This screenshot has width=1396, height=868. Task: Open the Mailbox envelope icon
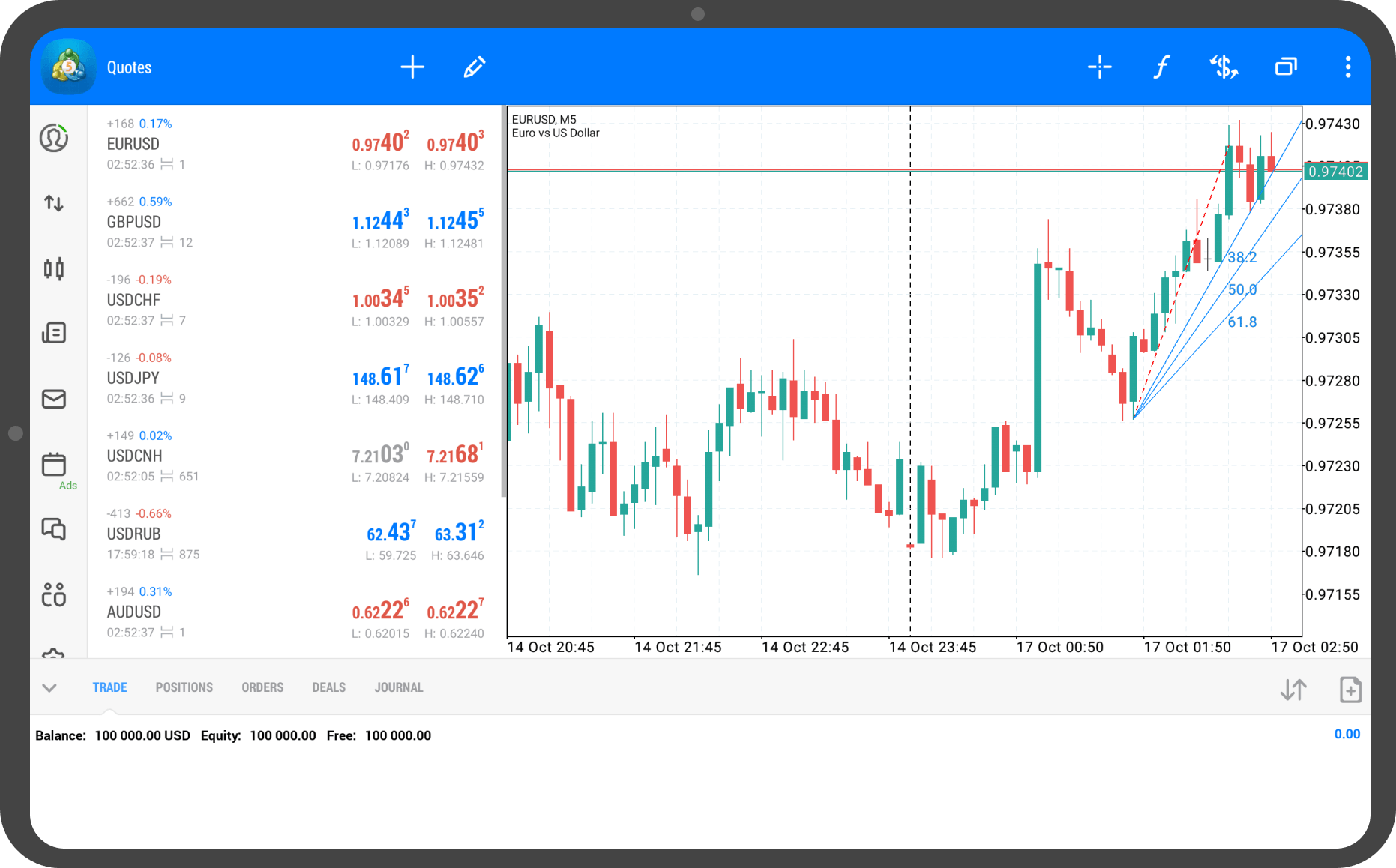(53, 398)
